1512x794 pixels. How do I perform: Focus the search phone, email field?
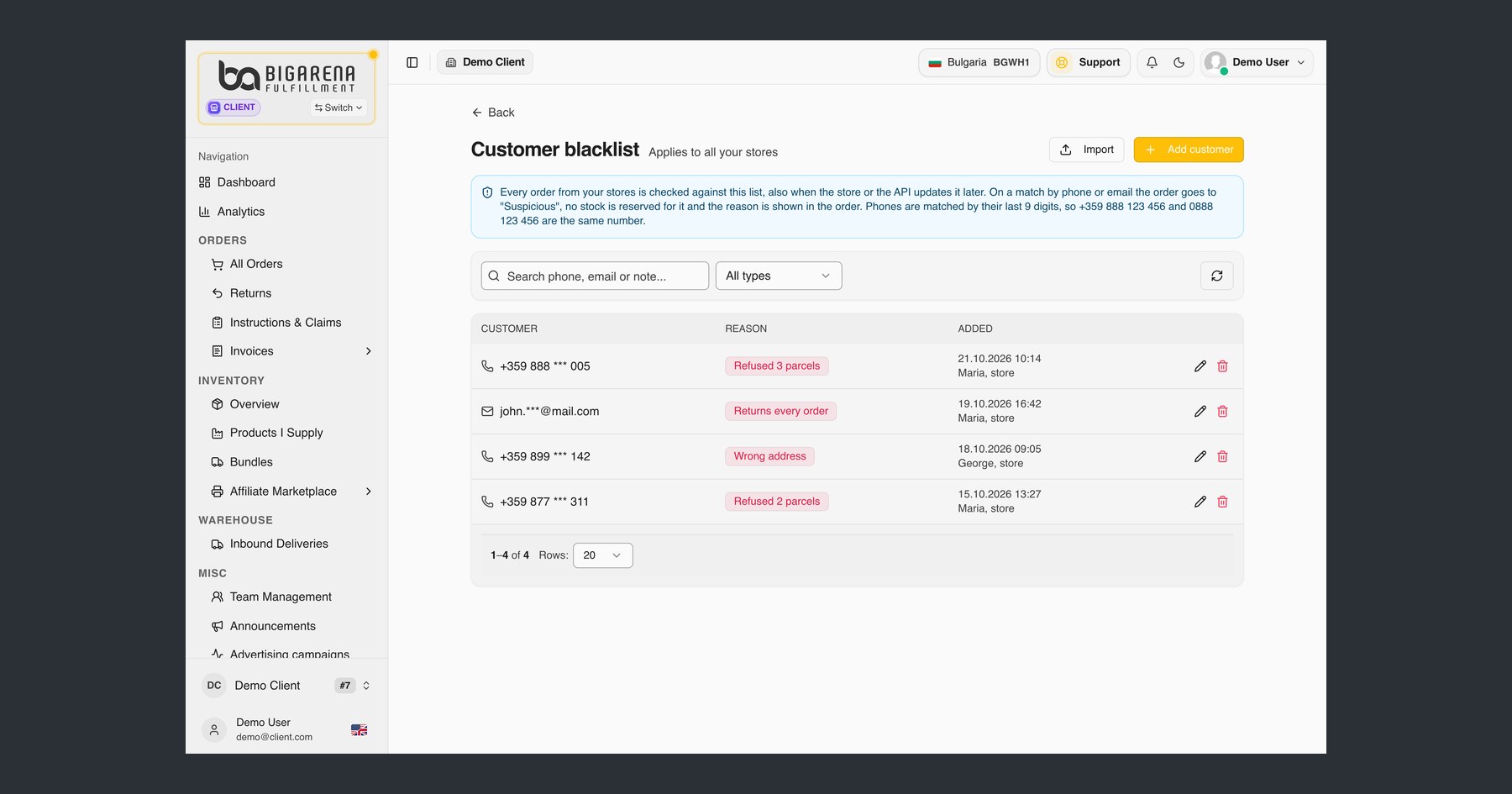(x=595, y=276)
